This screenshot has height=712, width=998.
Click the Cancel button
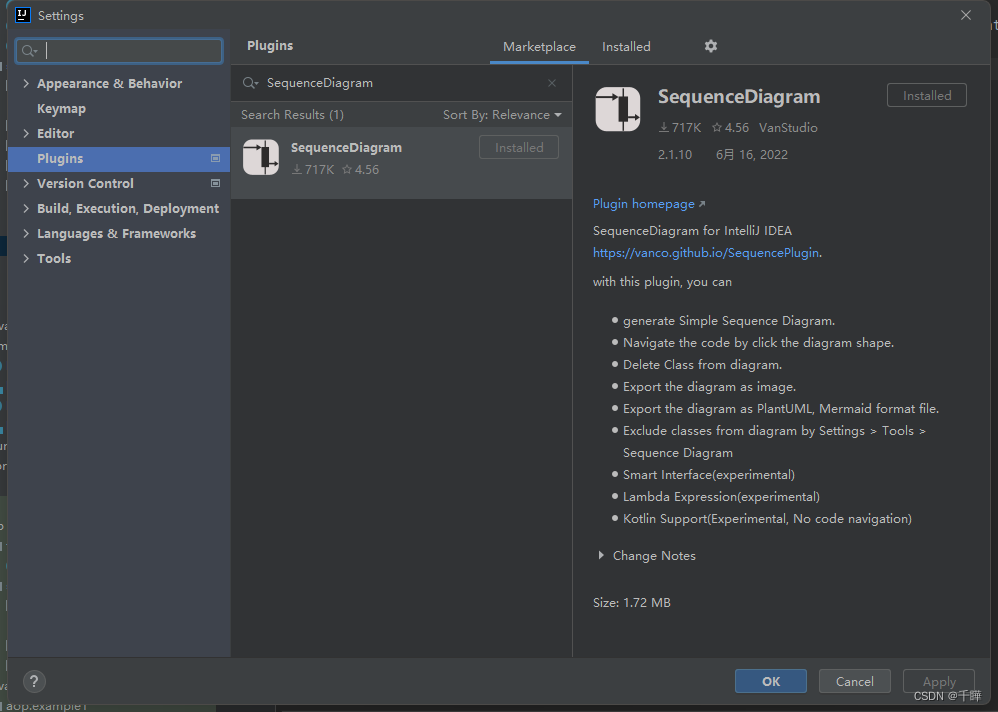tap(854, 681)
